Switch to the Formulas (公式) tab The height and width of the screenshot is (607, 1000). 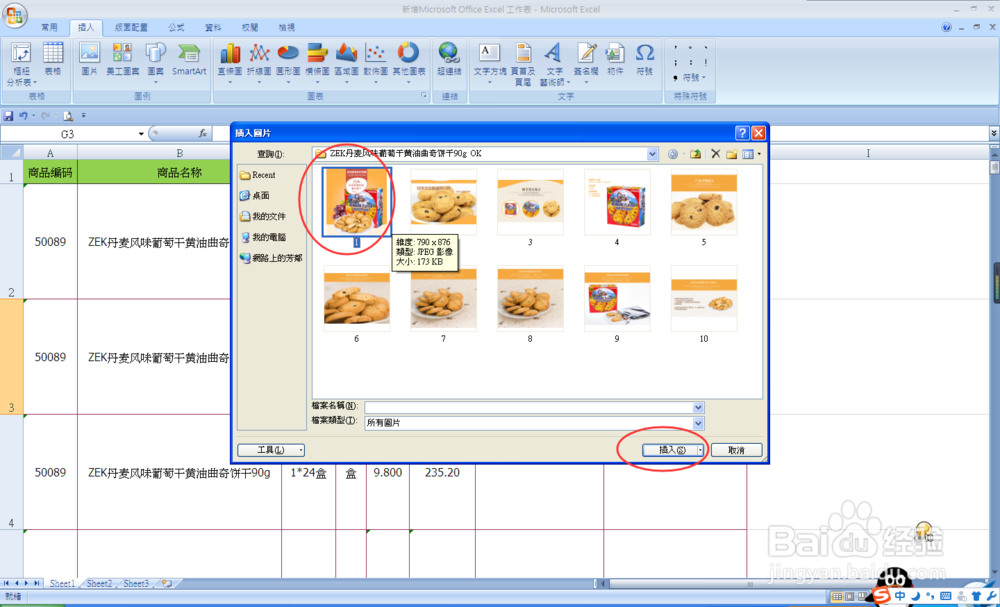click(x=176, y=27)
